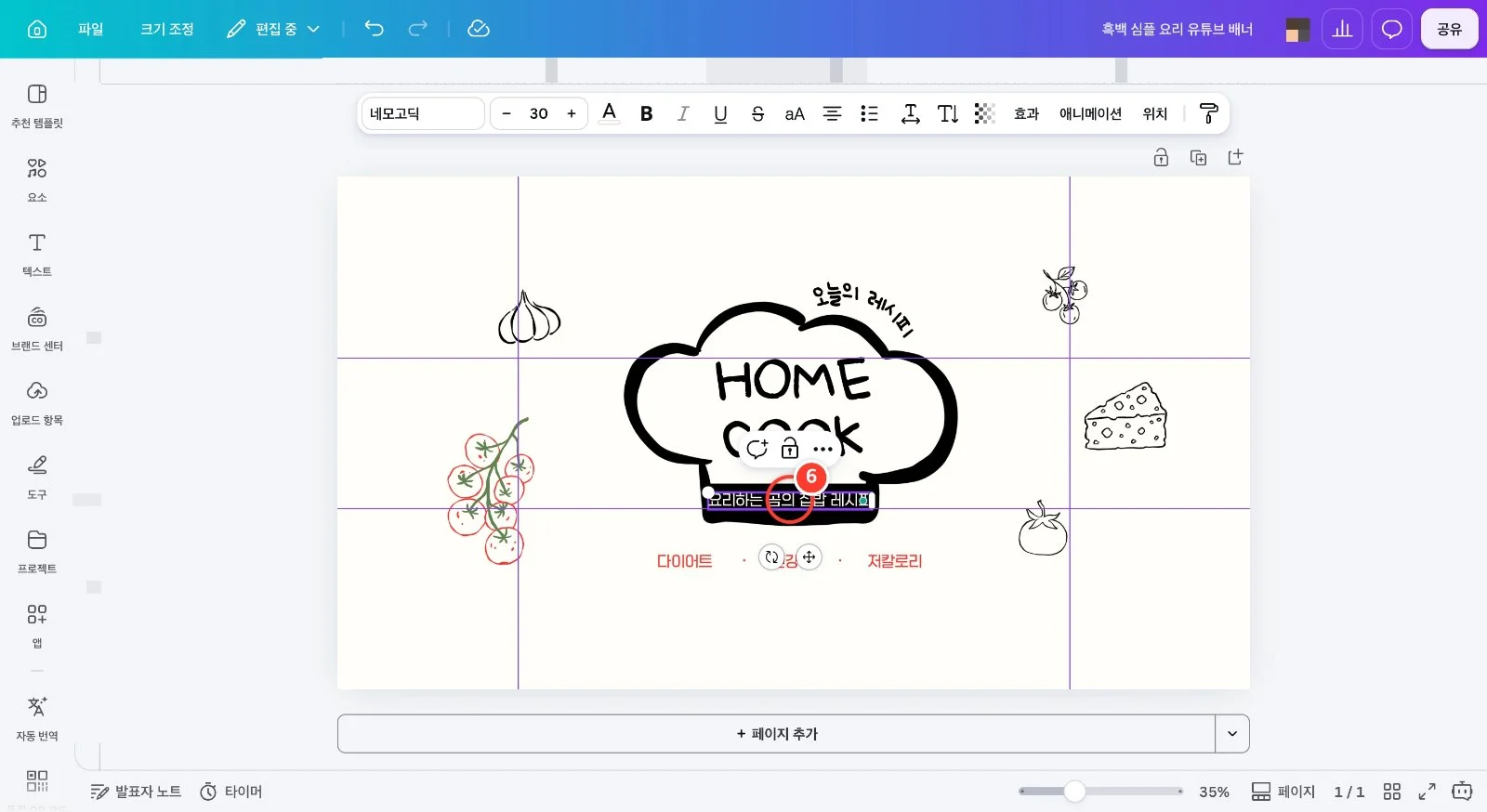Open the 업로드 항목 panel
The width and height of the screenshot is (1487, 812).
37,403
